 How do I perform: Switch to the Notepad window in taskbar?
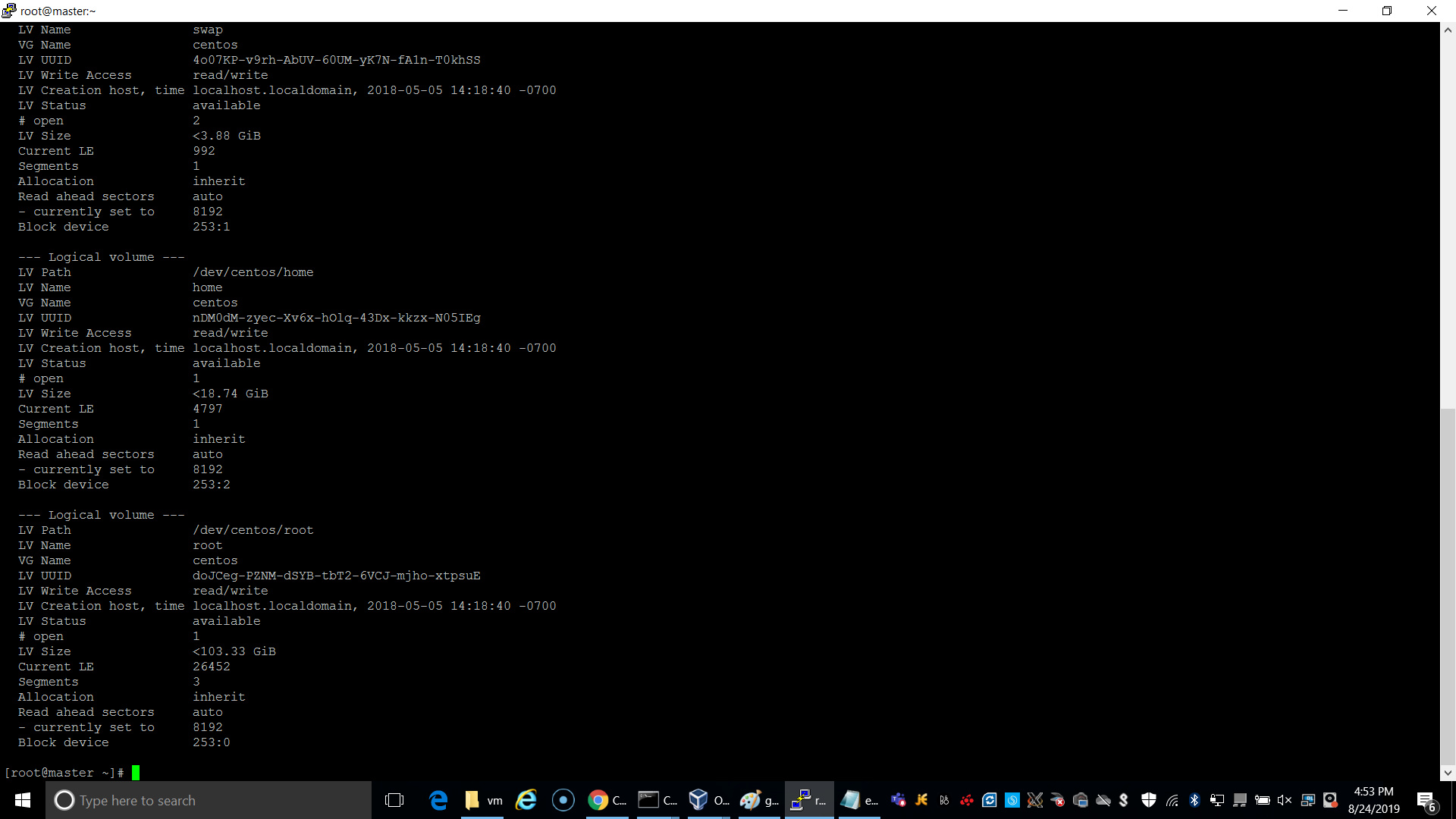[859, 800]
